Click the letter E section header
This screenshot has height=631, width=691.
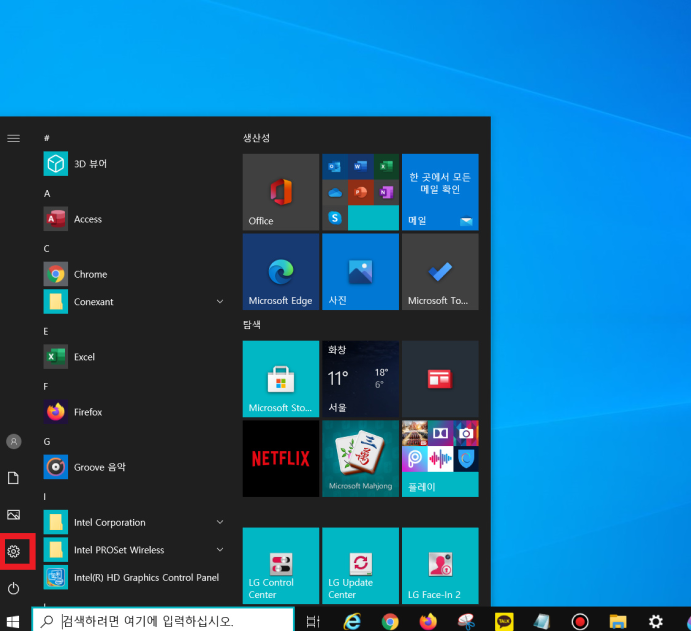46,331
